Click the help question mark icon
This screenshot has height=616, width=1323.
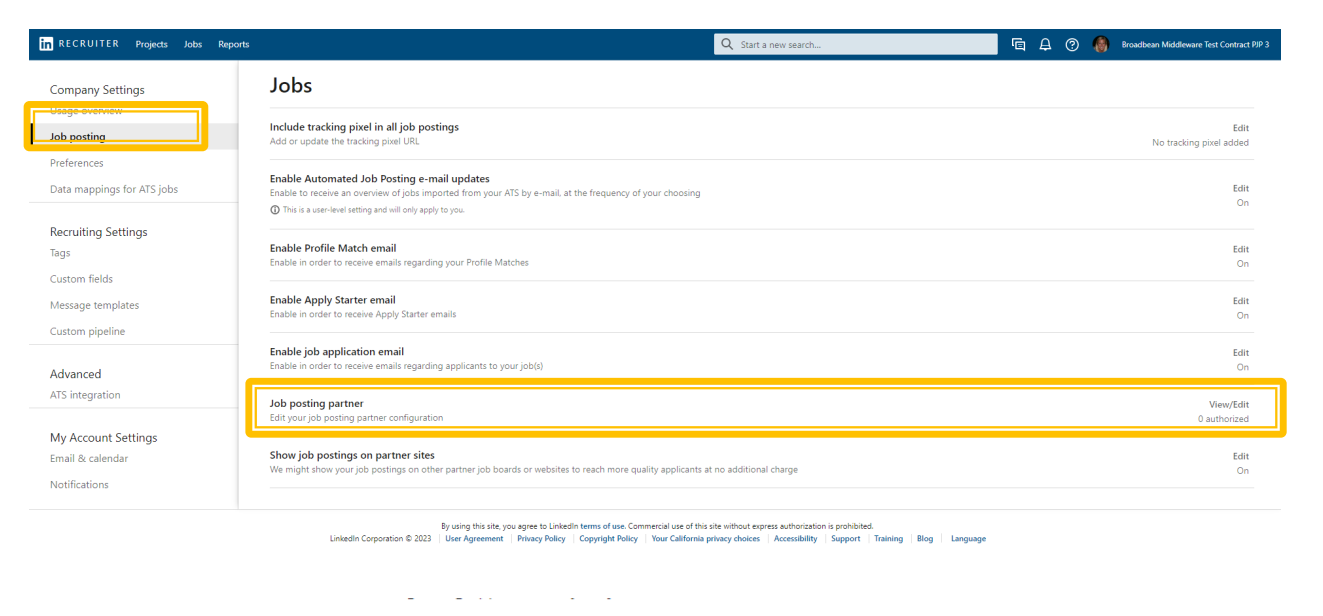click(1072, 45)
